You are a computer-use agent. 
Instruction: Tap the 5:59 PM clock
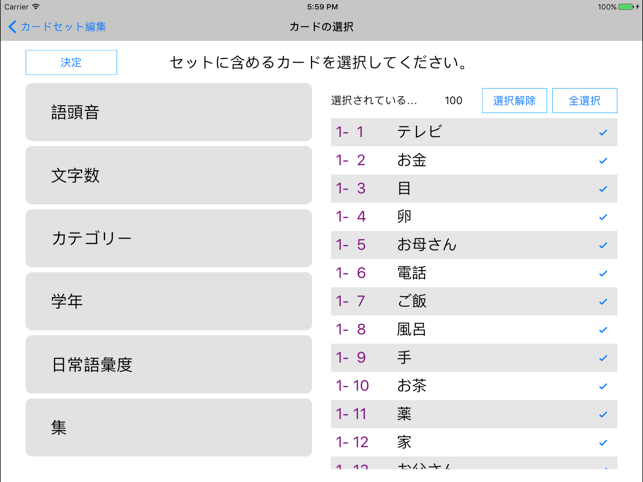pos(322,7)
